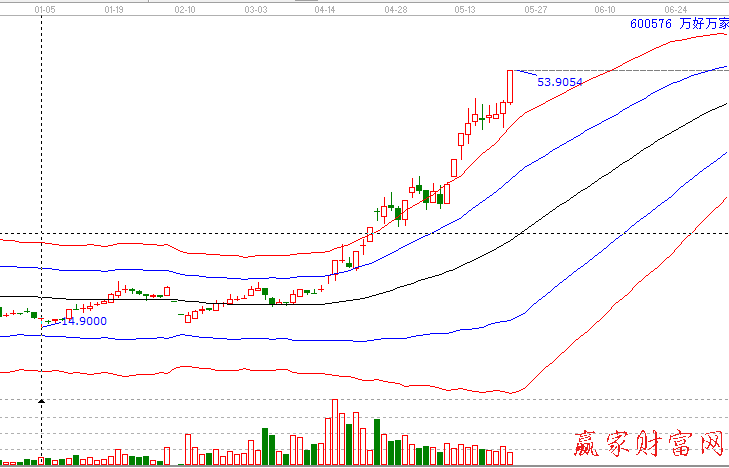The width and height of the screenshot is (729, 468).
Task: Select the 04-14 date marker
Action: tap(325, 8)
